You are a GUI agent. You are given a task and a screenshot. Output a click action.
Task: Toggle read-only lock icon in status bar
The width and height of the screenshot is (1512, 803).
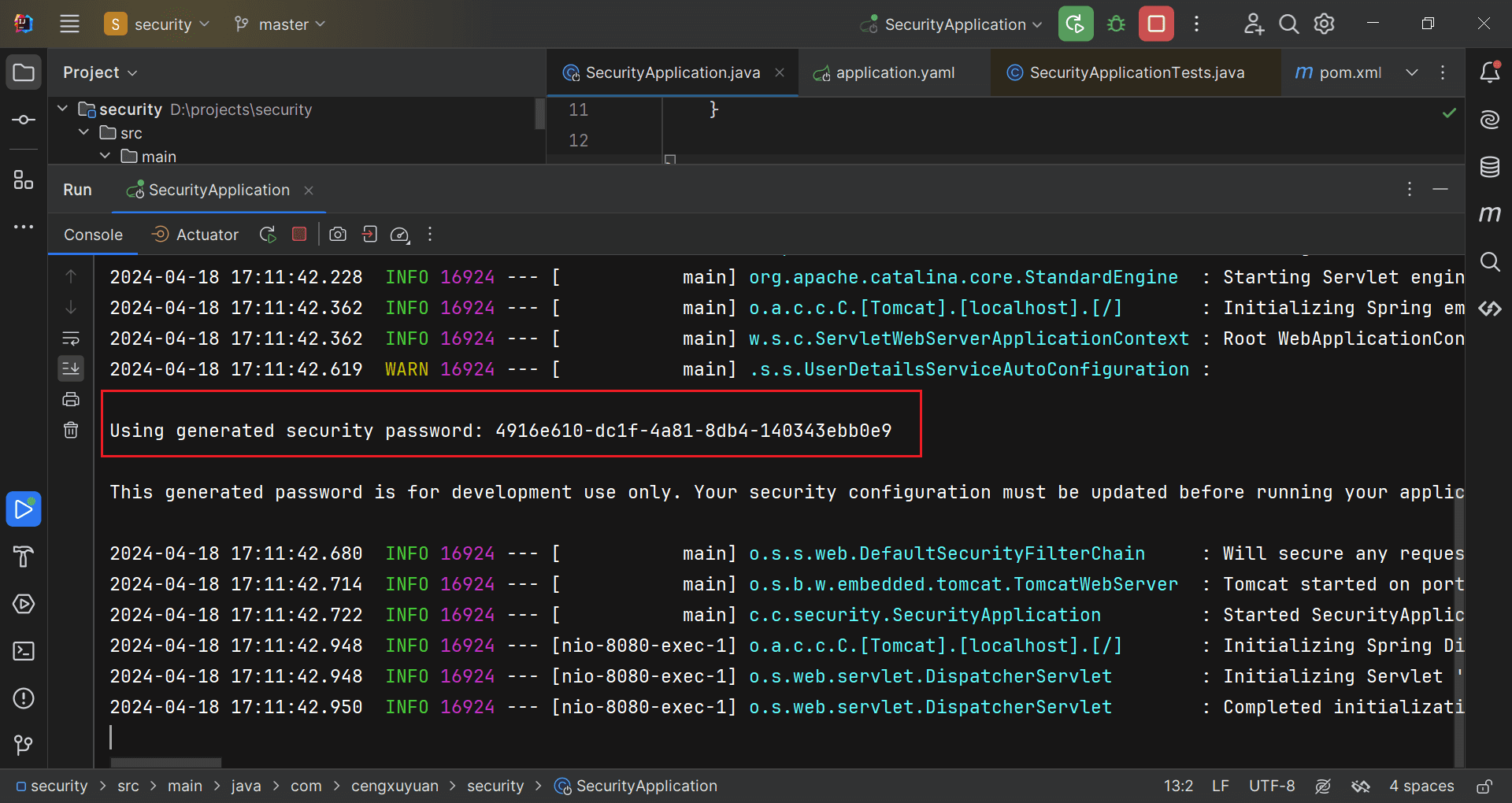pos(1484,786)
